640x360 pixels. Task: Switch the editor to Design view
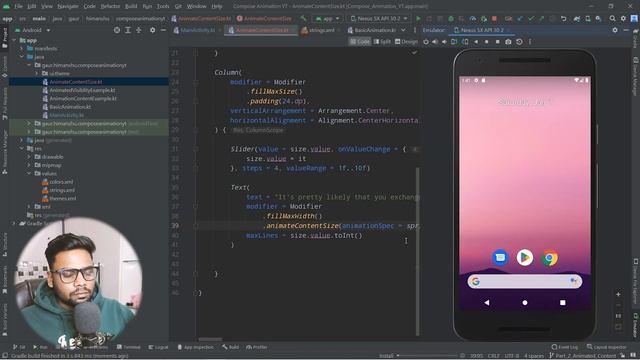[x=406, y=42]
